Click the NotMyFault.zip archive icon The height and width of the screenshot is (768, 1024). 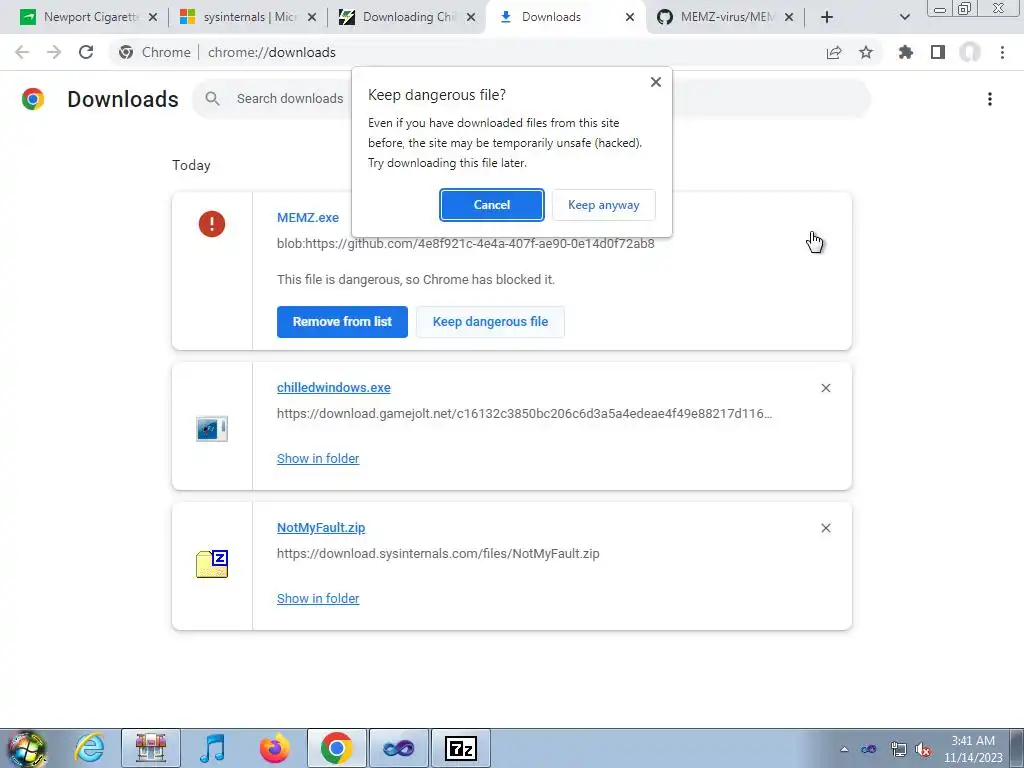(212, 564)
